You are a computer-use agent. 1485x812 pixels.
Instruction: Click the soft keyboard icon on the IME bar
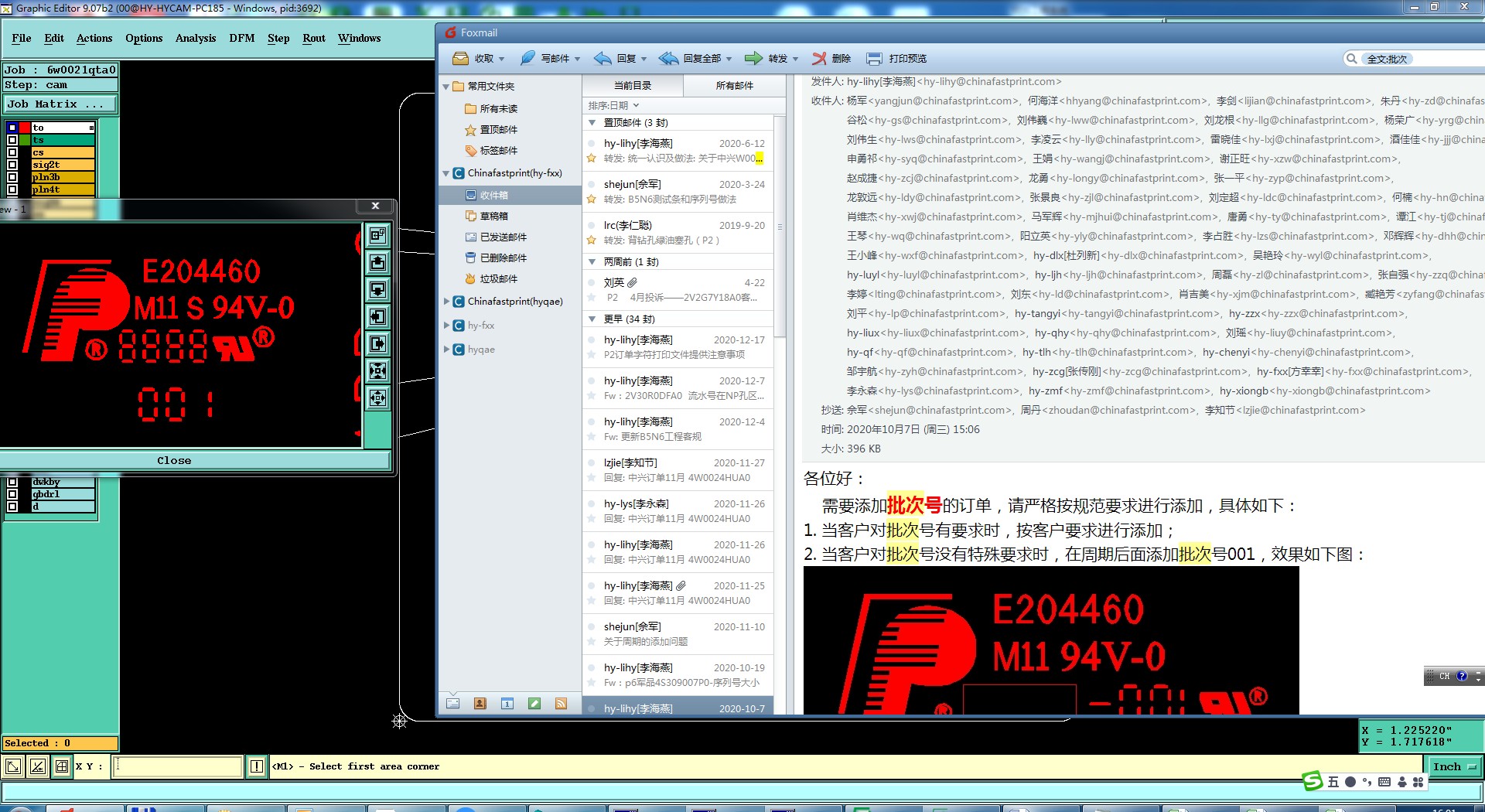tap(1384, 782)
